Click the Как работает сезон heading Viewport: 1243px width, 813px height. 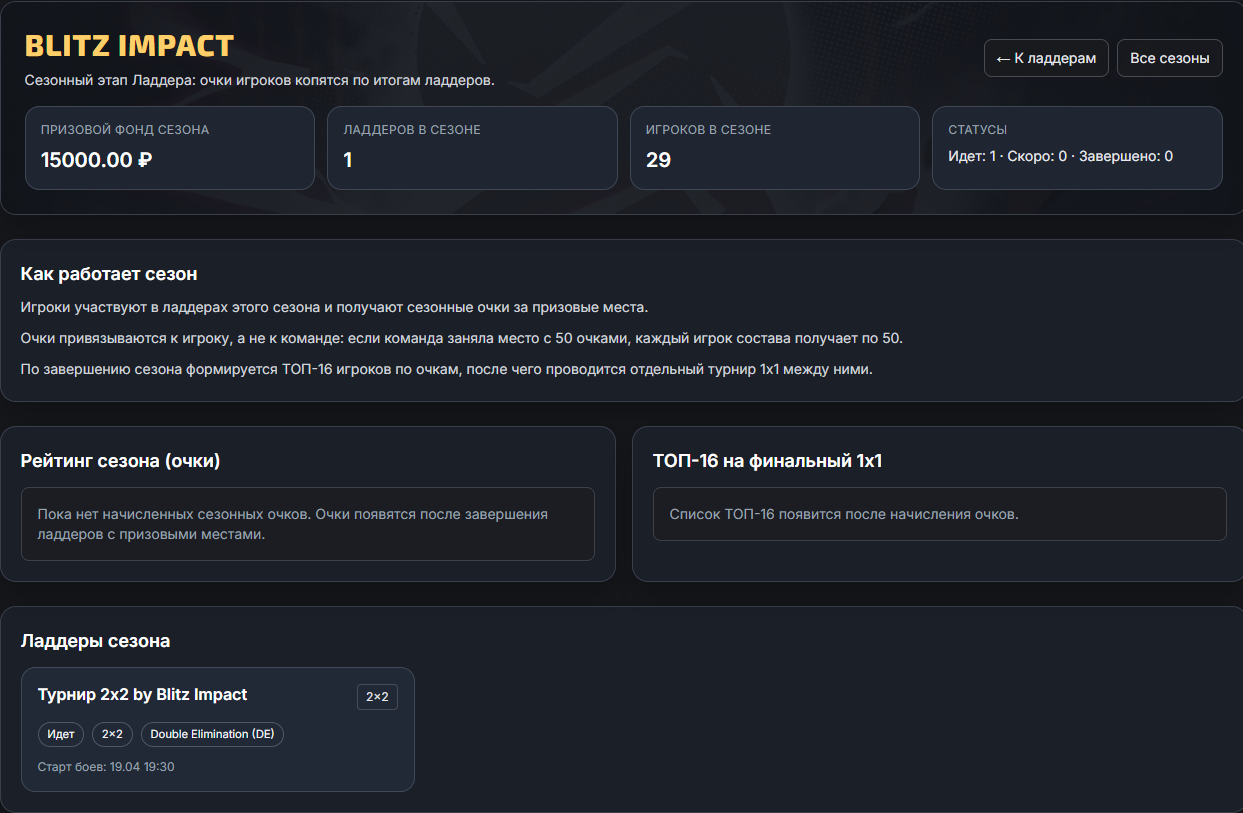(x=109, y=274)
